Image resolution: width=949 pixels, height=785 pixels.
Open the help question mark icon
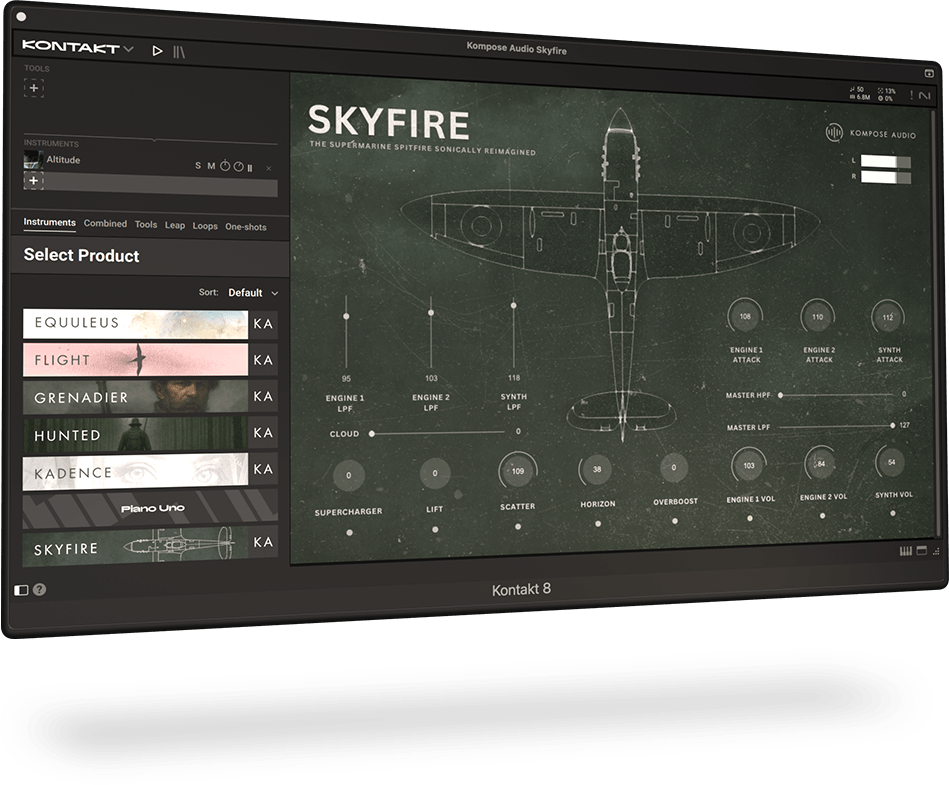(40, 590)
